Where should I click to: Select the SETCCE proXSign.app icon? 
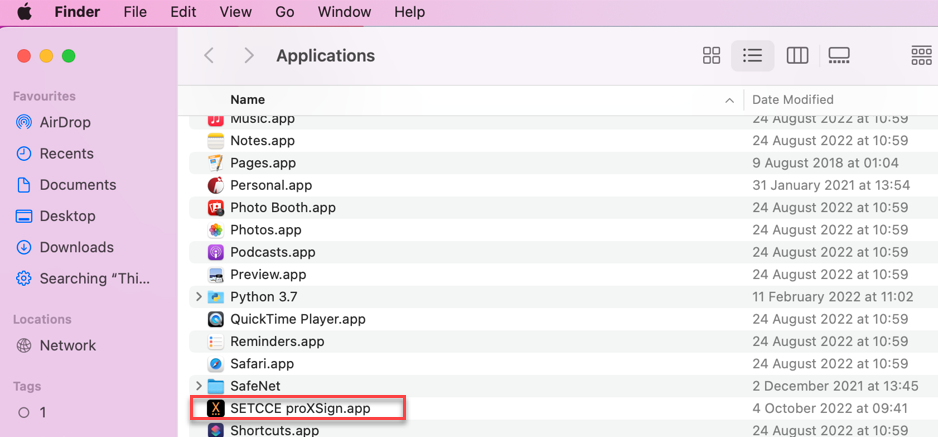pos(215,408)
